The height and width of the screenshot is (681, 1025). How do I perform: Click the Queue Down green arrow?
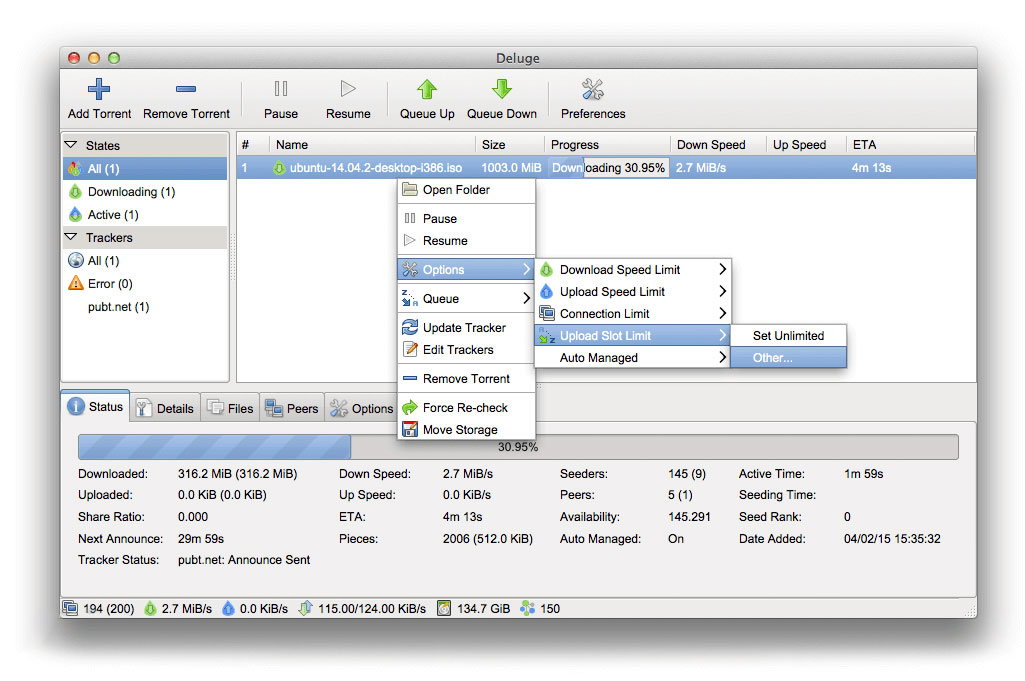click(501, 89)
